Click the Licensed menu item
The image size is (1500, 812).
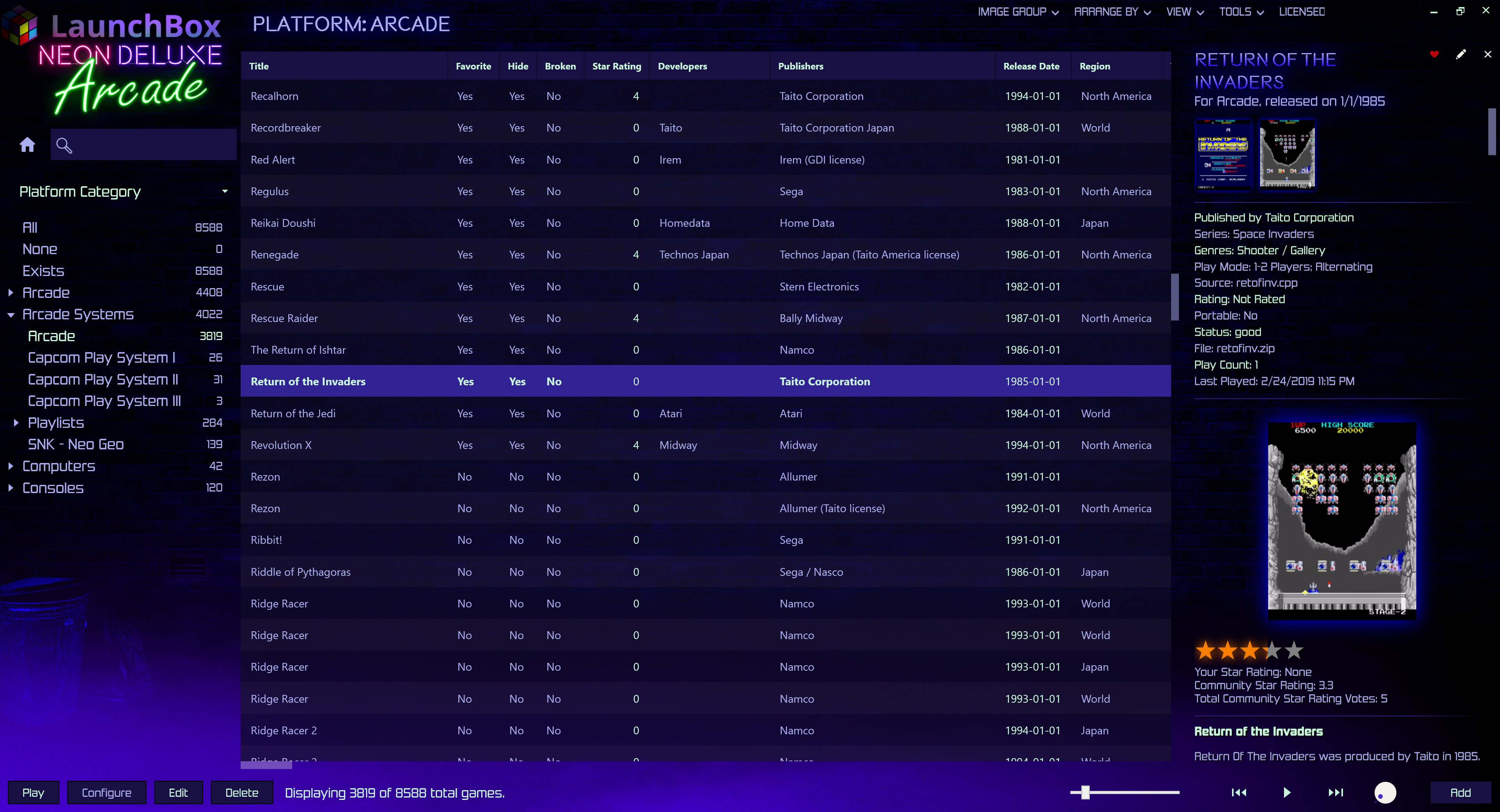tap(1302, 12)
